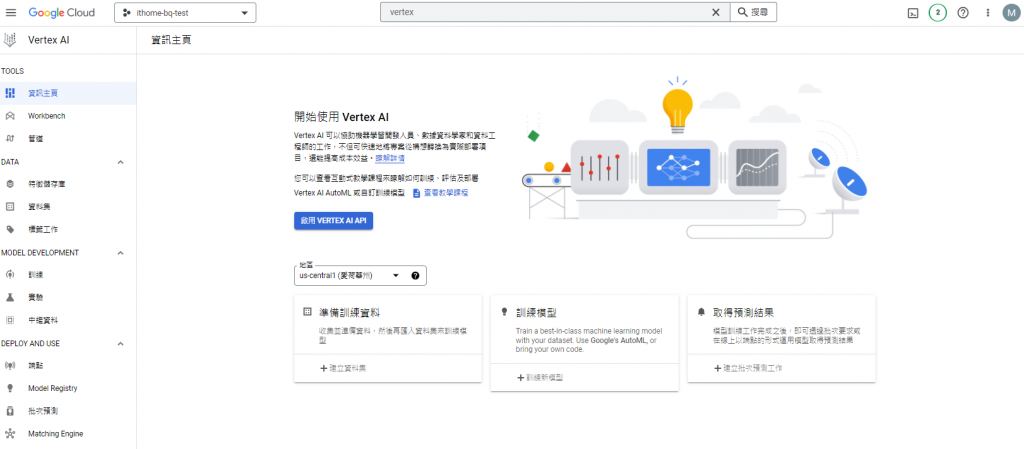
Task: Open the notifications badge showing 2
Action: tap(938, 12)
